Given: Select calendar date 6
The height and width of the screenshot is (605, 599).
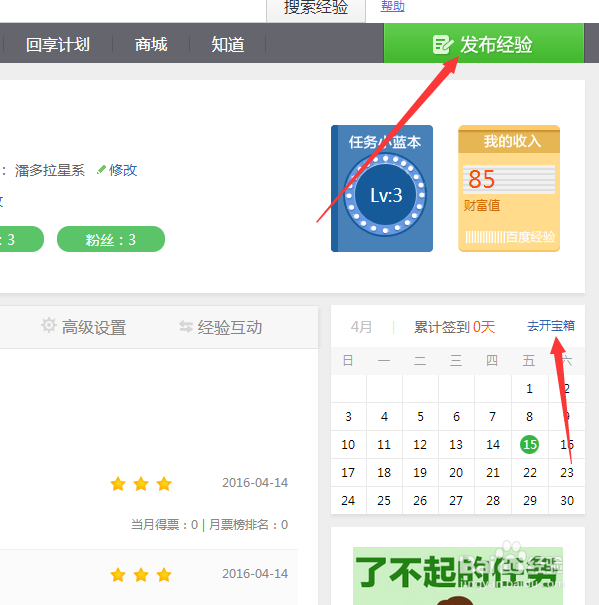Looking at the screenshot, I should click(x=456, y=417).
